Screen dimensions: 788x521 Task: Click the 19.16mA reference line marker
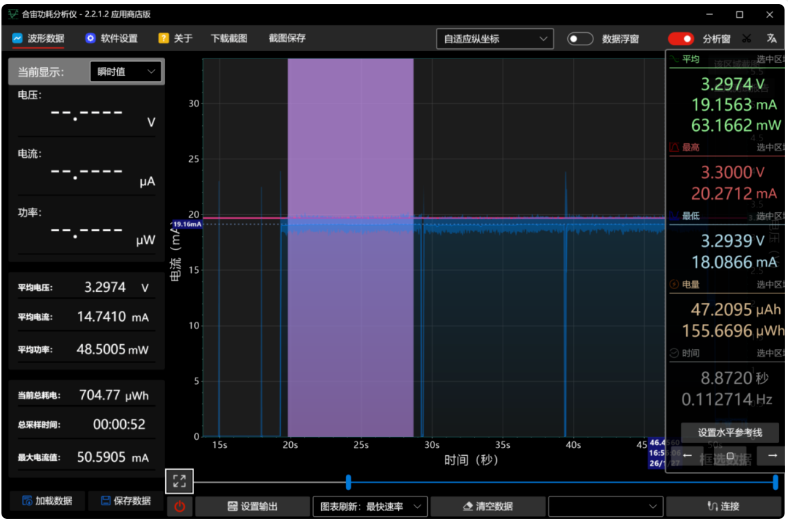(x=187, y=224)
